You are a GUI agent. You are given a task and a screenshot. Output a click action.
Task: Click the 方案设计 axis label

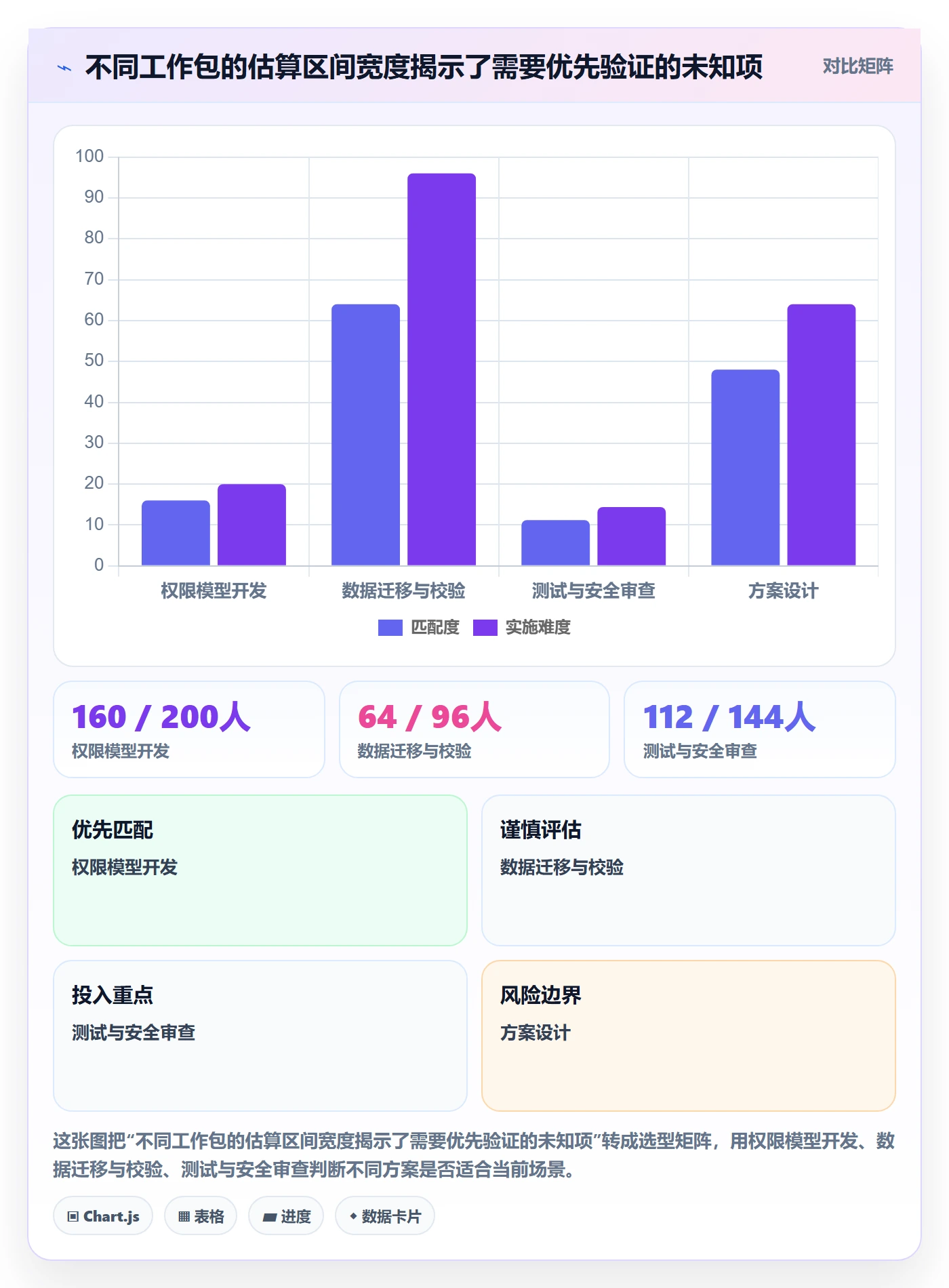783,591
